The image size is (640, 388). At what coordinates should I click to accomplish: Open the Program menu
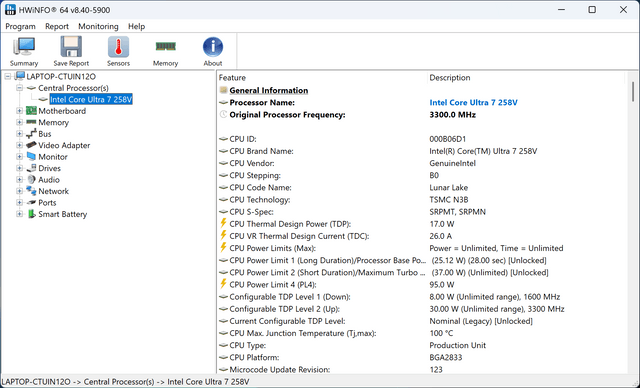point(20,27)
